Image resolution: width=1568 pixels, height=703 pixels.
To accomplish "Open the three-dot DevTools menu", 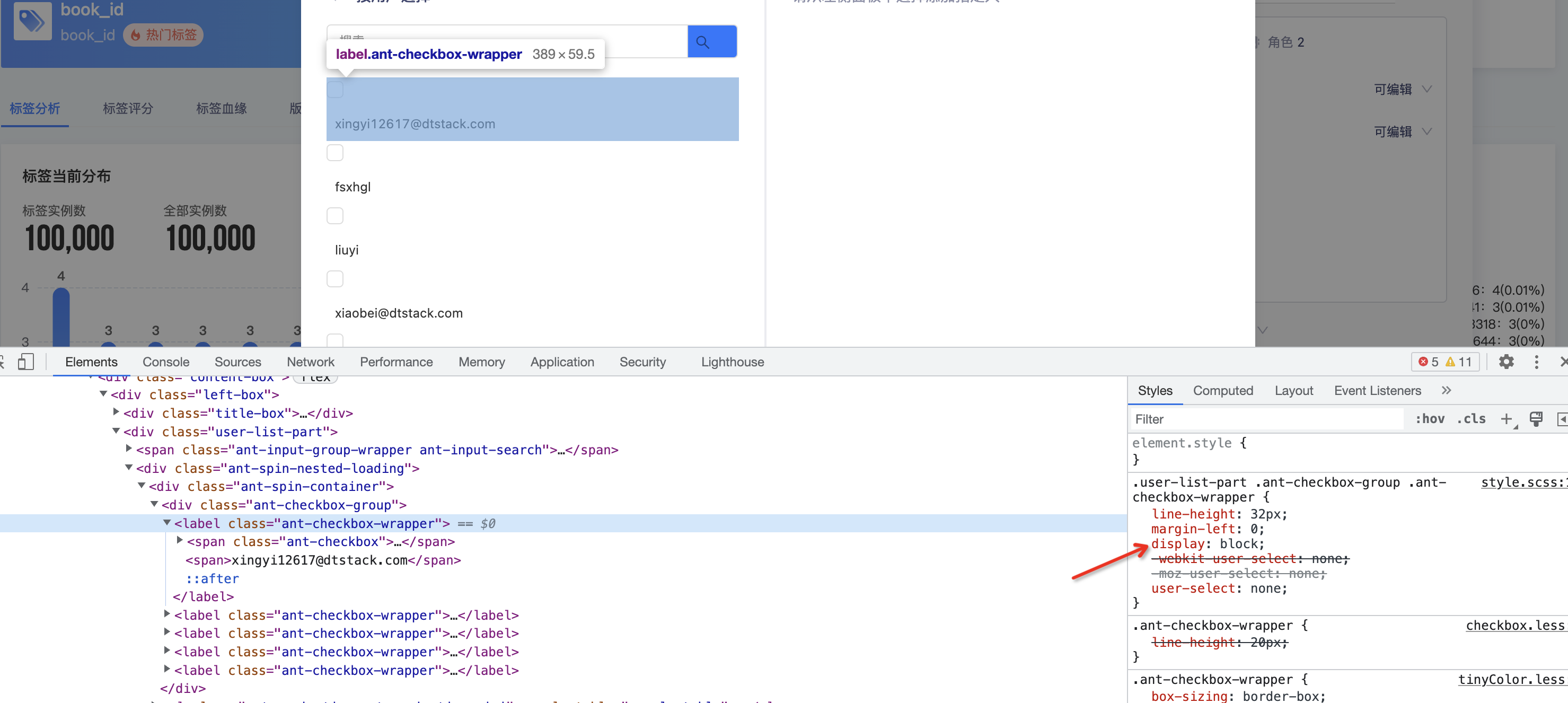I will 1536,362.
